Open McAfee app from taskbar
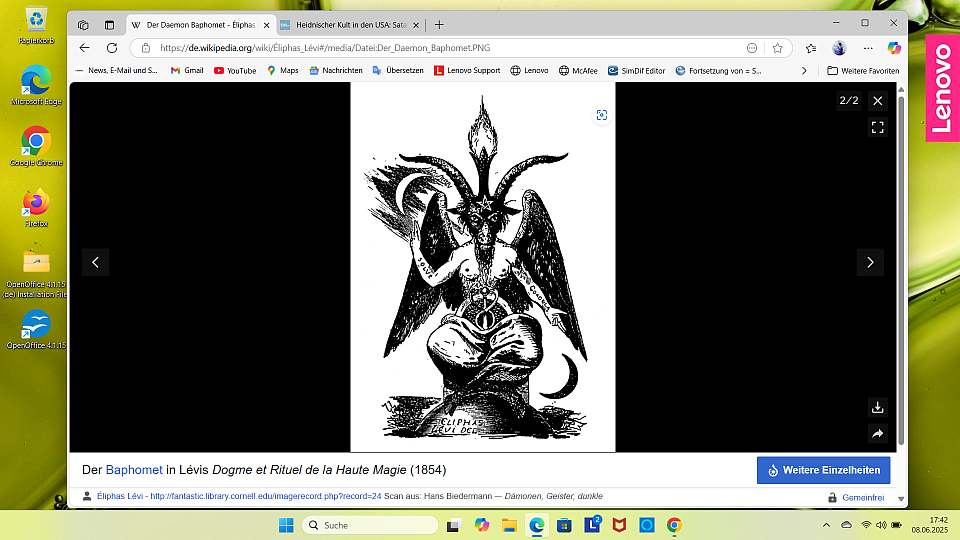Screen dimensions: 960x540 [619, 525]
